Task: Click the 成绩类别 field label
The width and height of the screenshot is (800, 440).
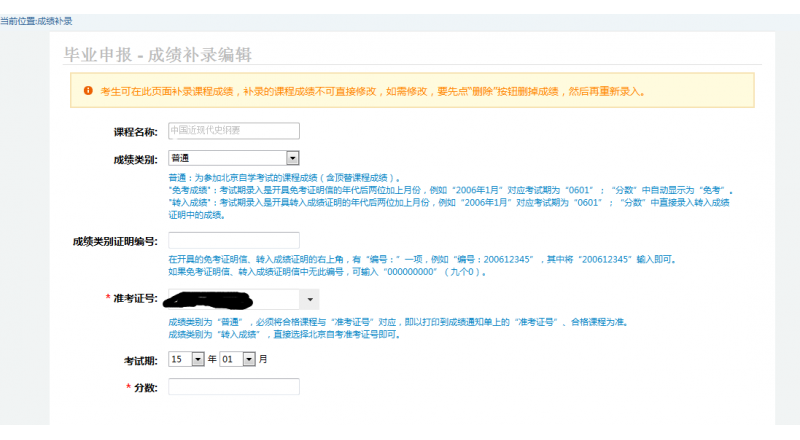Action: (135, 159)
